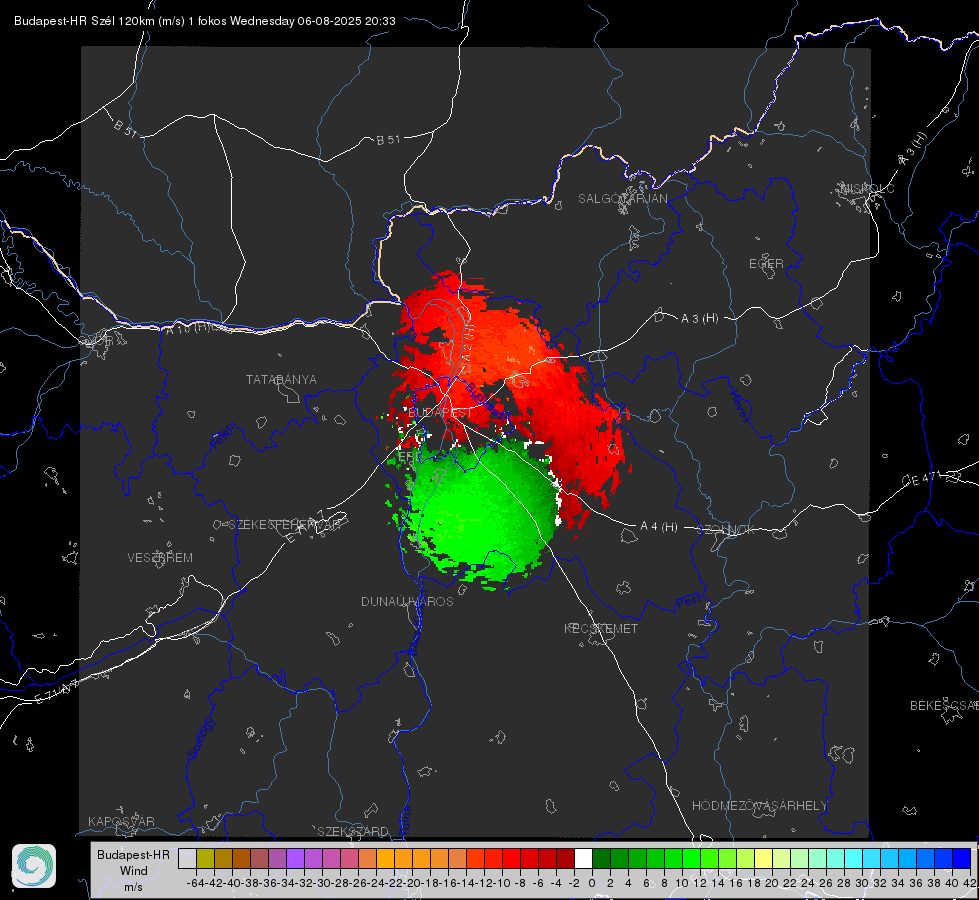The width and height of the screenshot is (979, 900).
Task: Click the SZEKSZÁRD city label
Action: [x=353, y=831]
